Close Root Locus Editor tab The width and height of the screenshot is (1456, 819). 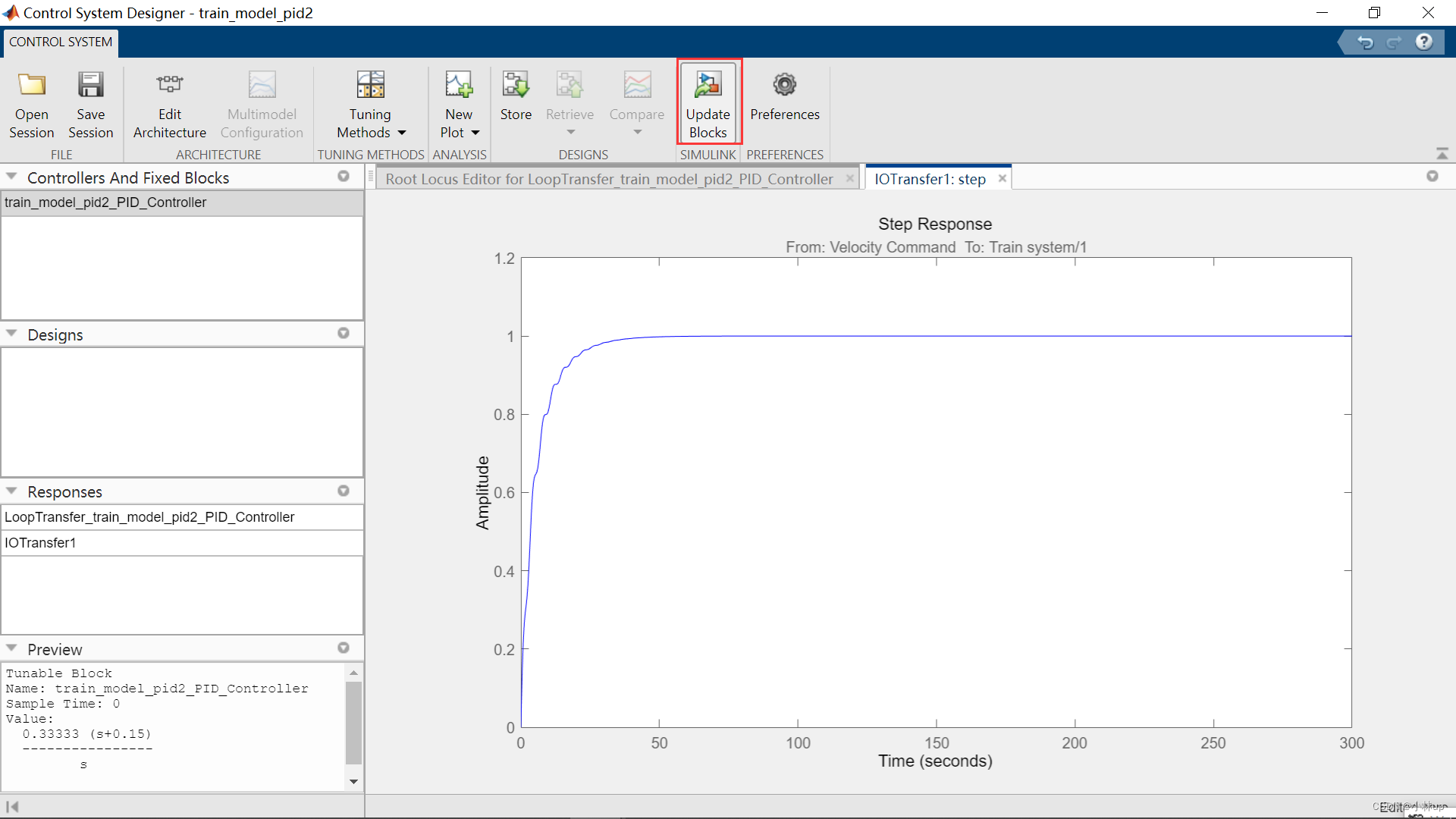pyautogui.click(x=849, y=179)
